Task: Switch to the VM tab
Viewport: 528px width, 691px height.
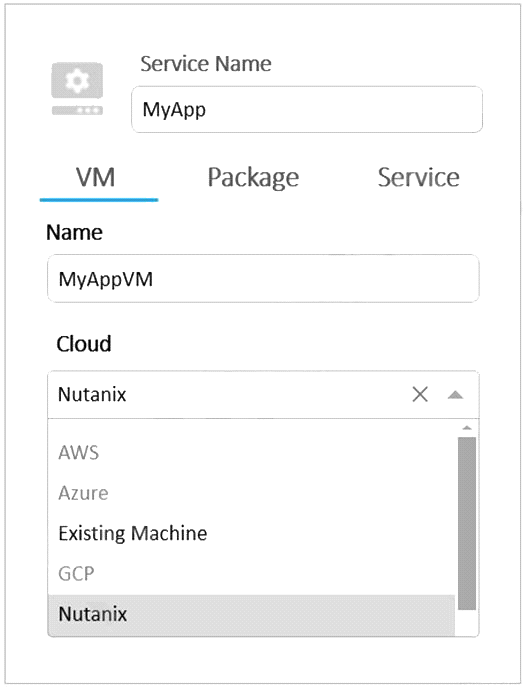Action: click(96, 178)
